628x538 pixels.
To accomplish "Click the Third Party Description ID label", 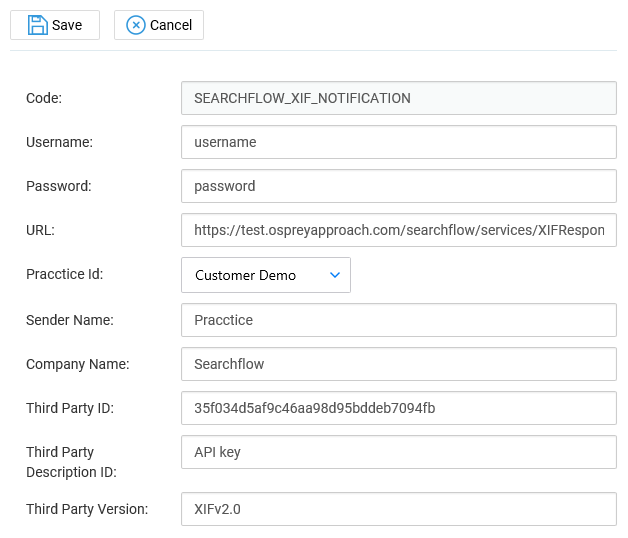I will (x=71, y=462).
